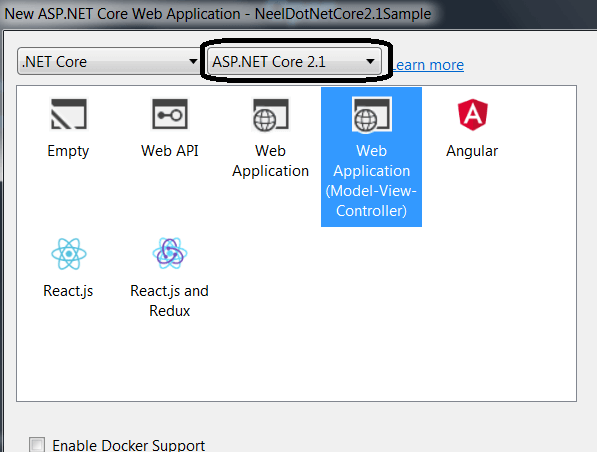
Task: Open the ASP.NET Core 2.1 version dropdown
Action: point(294,61)
